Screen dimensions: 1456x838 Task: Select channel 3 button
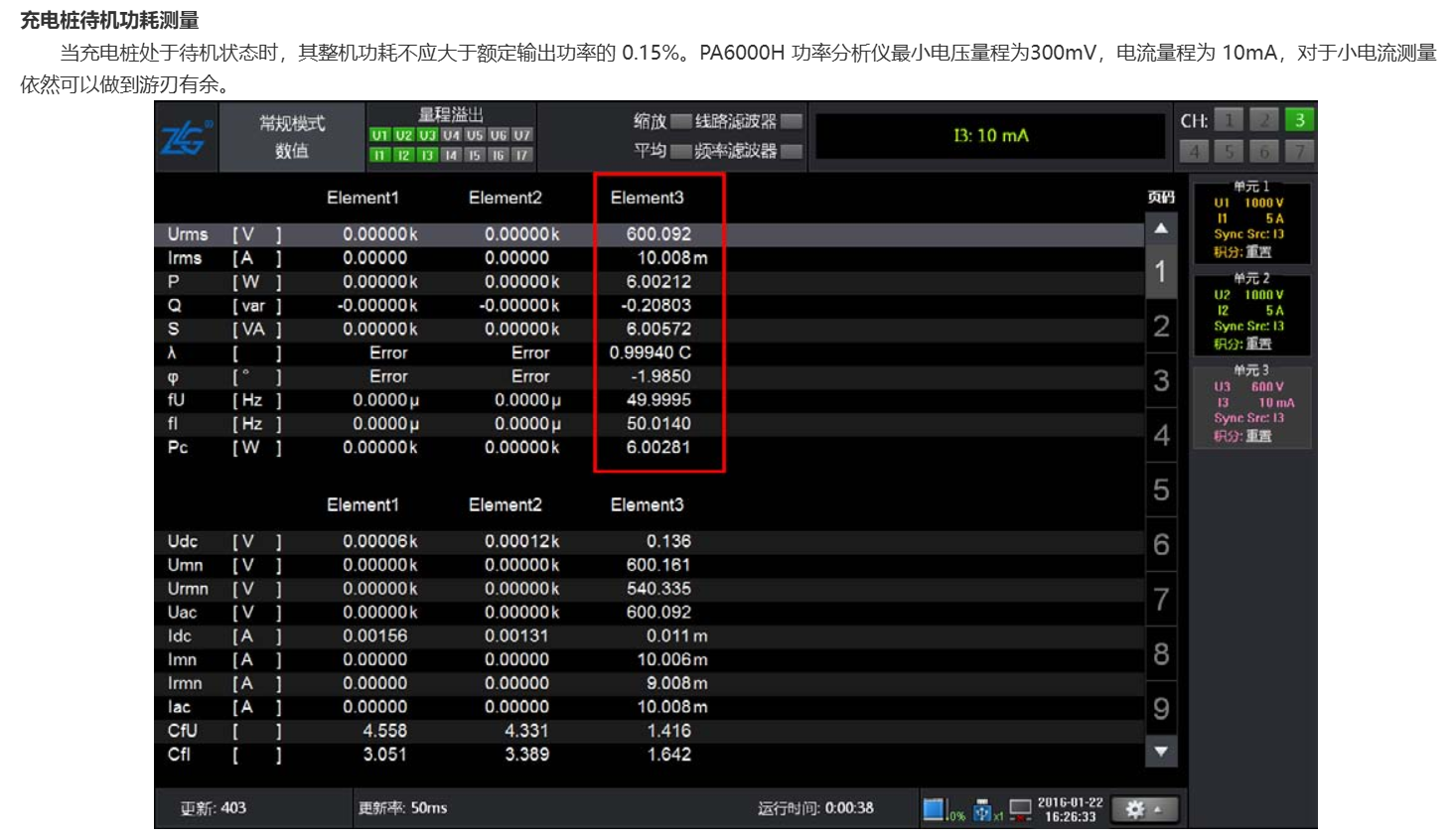[1298, 120]
